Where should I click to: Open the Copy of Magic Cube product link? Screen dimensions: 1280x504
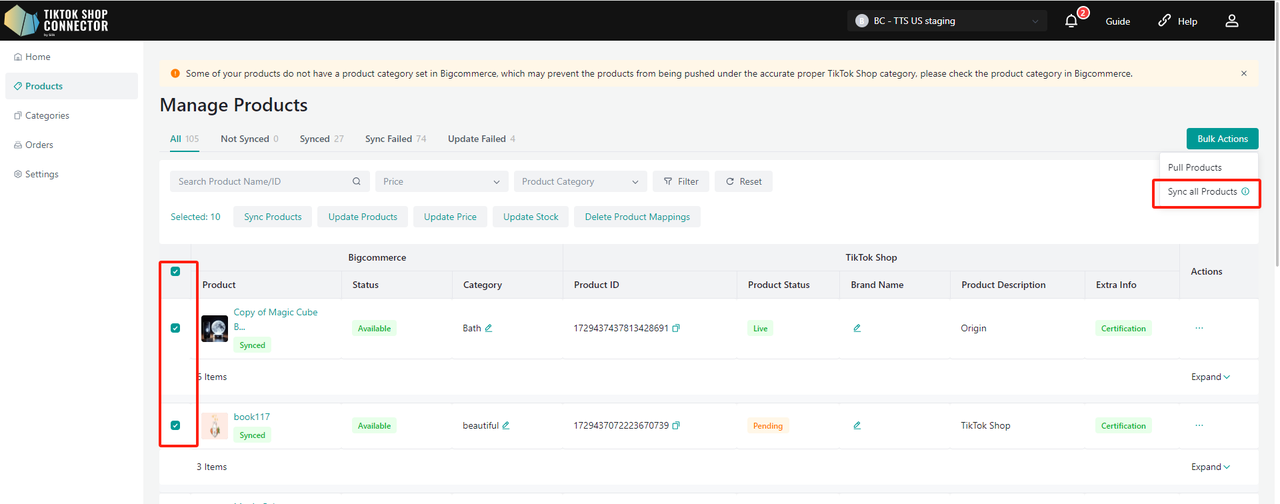[x=275, y=319]
